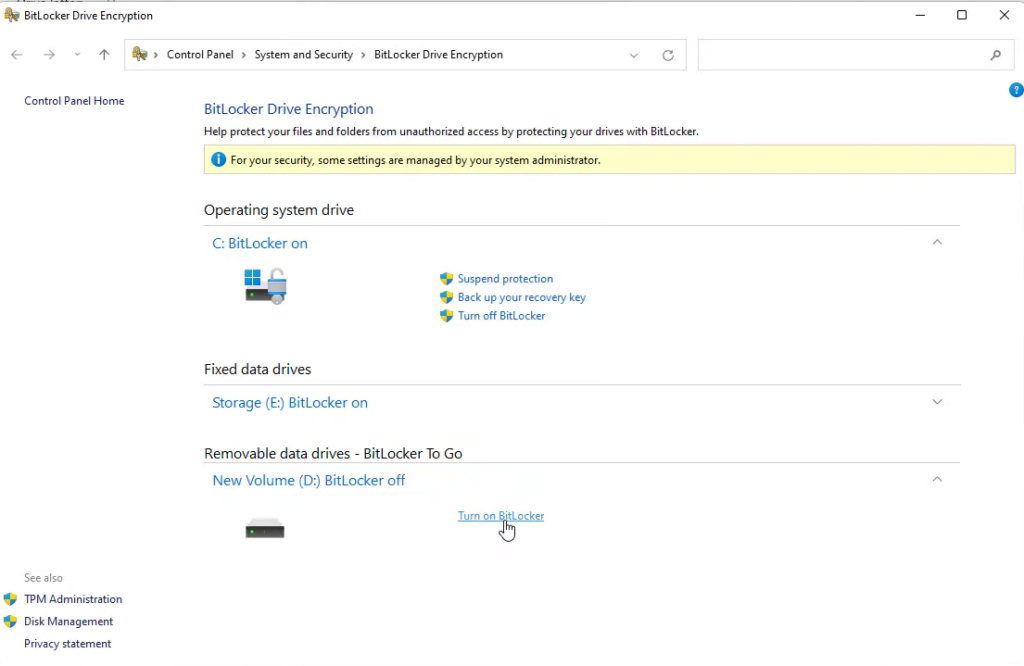Click Back up your recovery key

pos(521,297)
